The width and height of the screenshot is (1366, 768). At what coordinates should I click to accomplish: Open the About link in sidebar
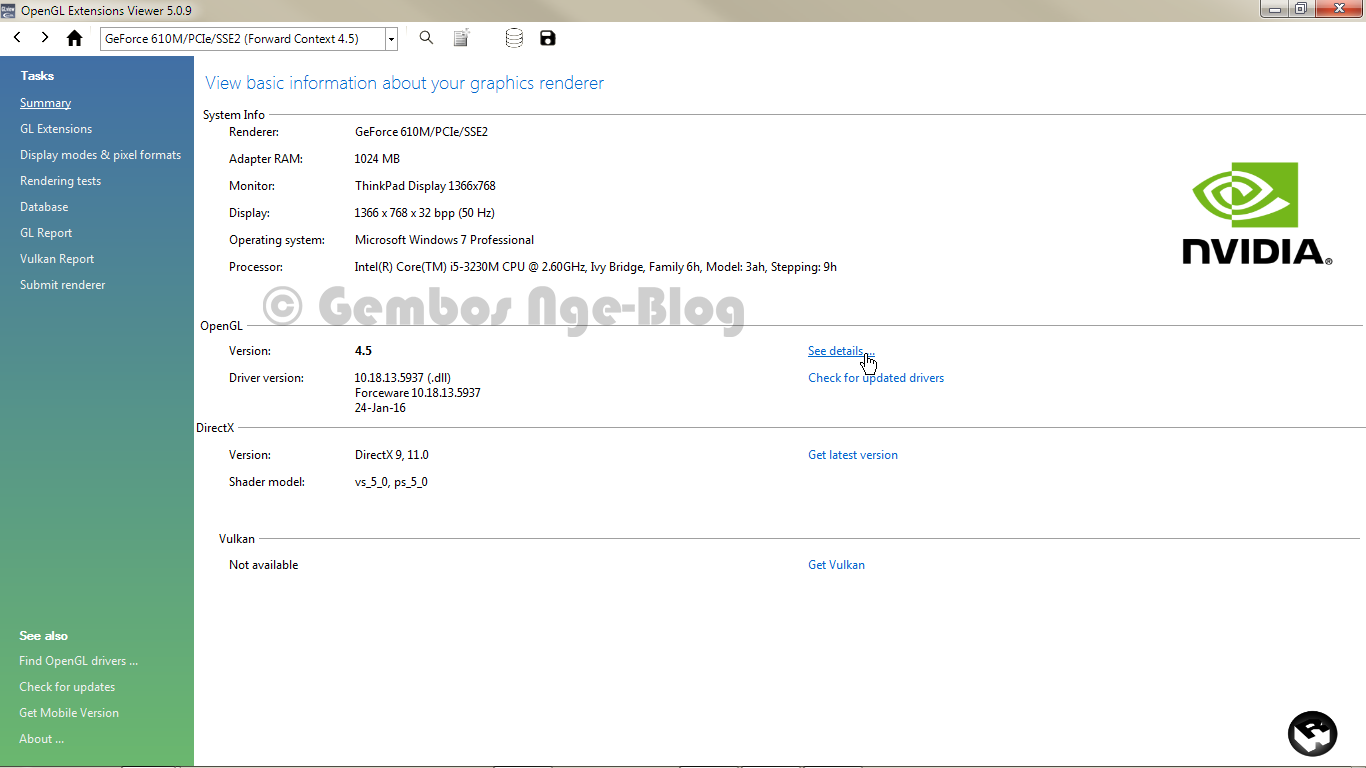41,739
